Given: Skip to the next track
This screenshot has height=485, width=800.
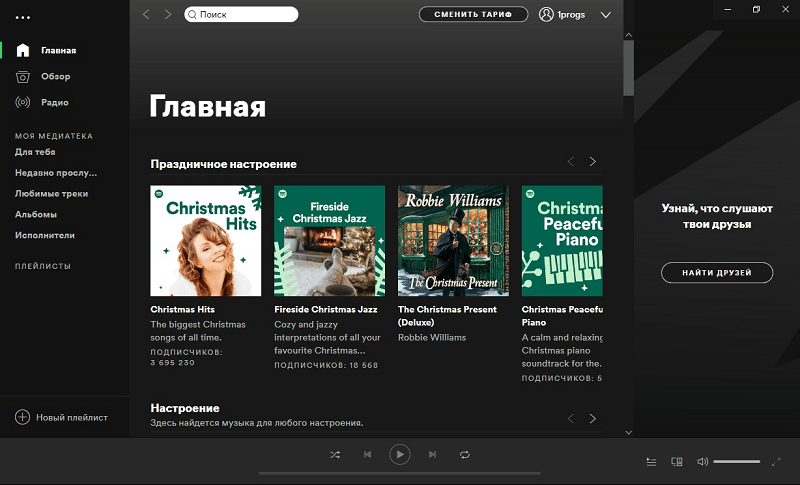Looking at the screenshot, I should (x=432, y=454).
